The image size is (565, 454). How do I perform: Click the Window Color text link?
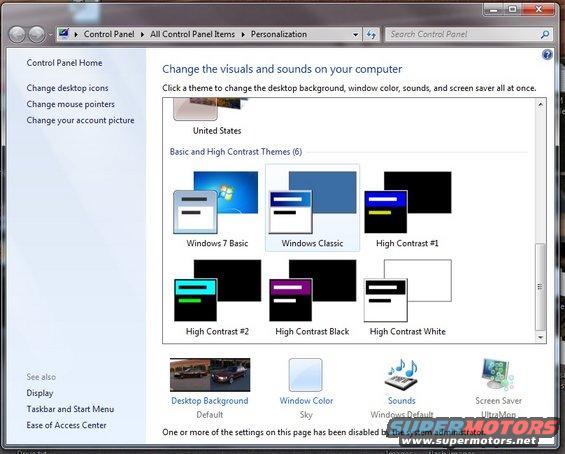tap(306, 401)
